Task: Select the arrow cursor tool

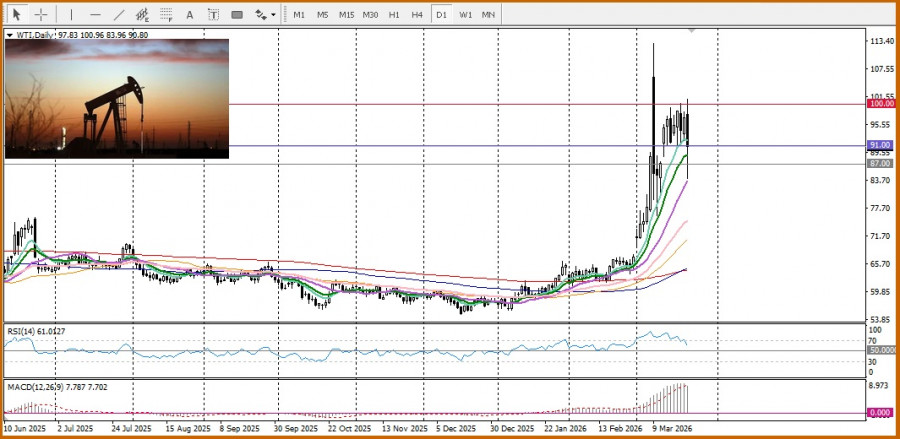Action: tap(16, 15)
